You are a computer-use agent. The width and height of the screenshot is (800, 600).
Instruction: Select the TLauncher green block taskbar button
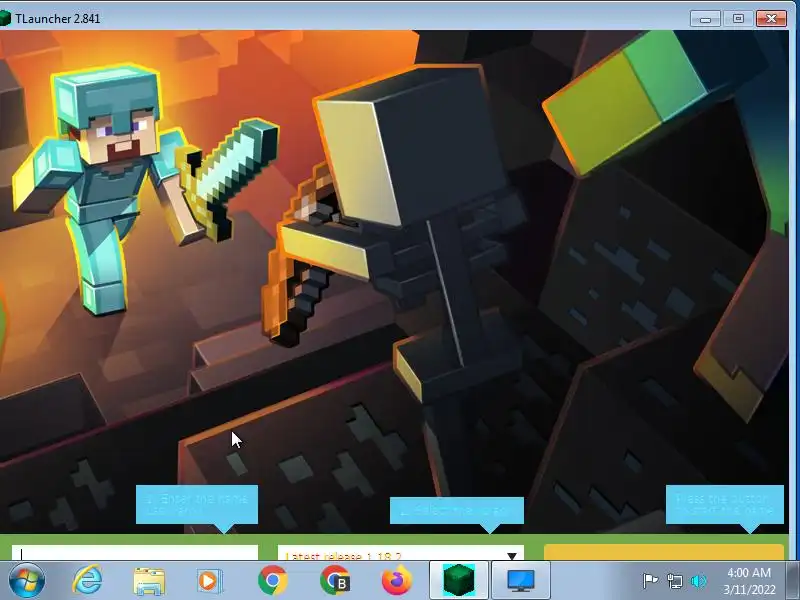[459, 580]
